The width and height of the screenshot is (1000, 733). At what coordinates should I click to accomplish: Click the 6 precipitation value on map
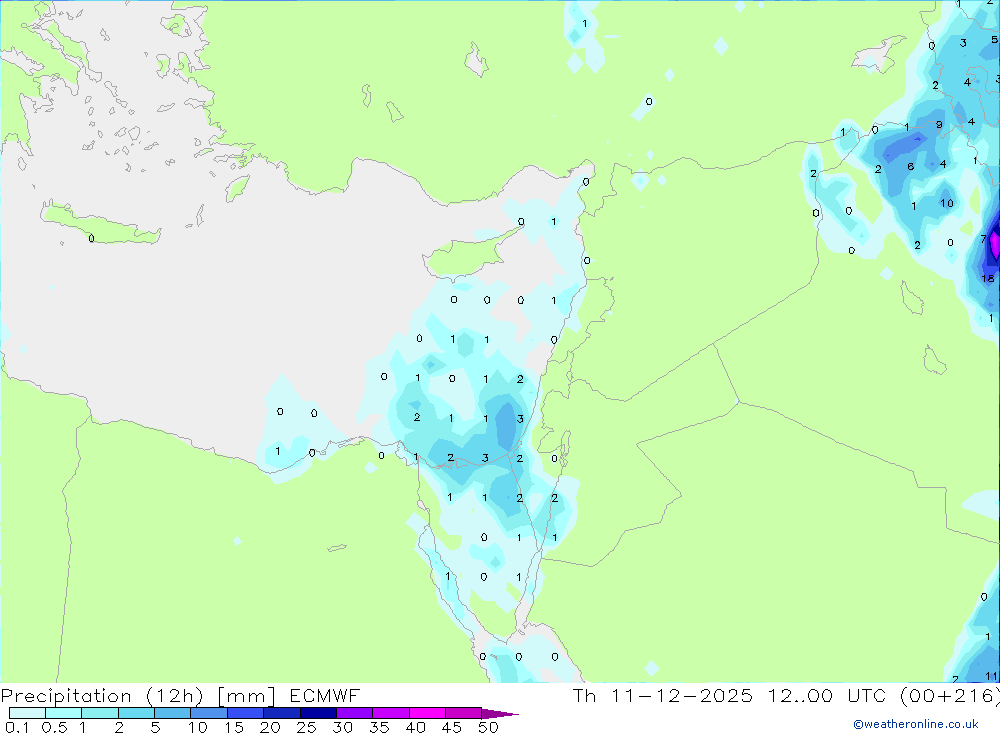(x=911, y=167)
